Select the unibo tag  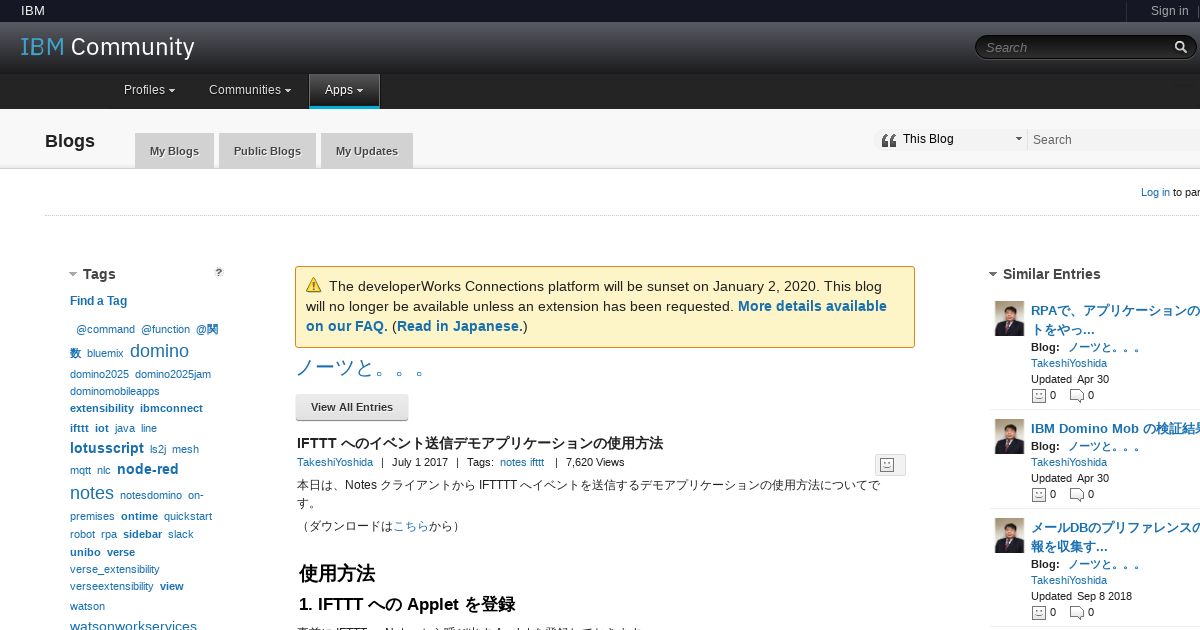click(85, 552)
